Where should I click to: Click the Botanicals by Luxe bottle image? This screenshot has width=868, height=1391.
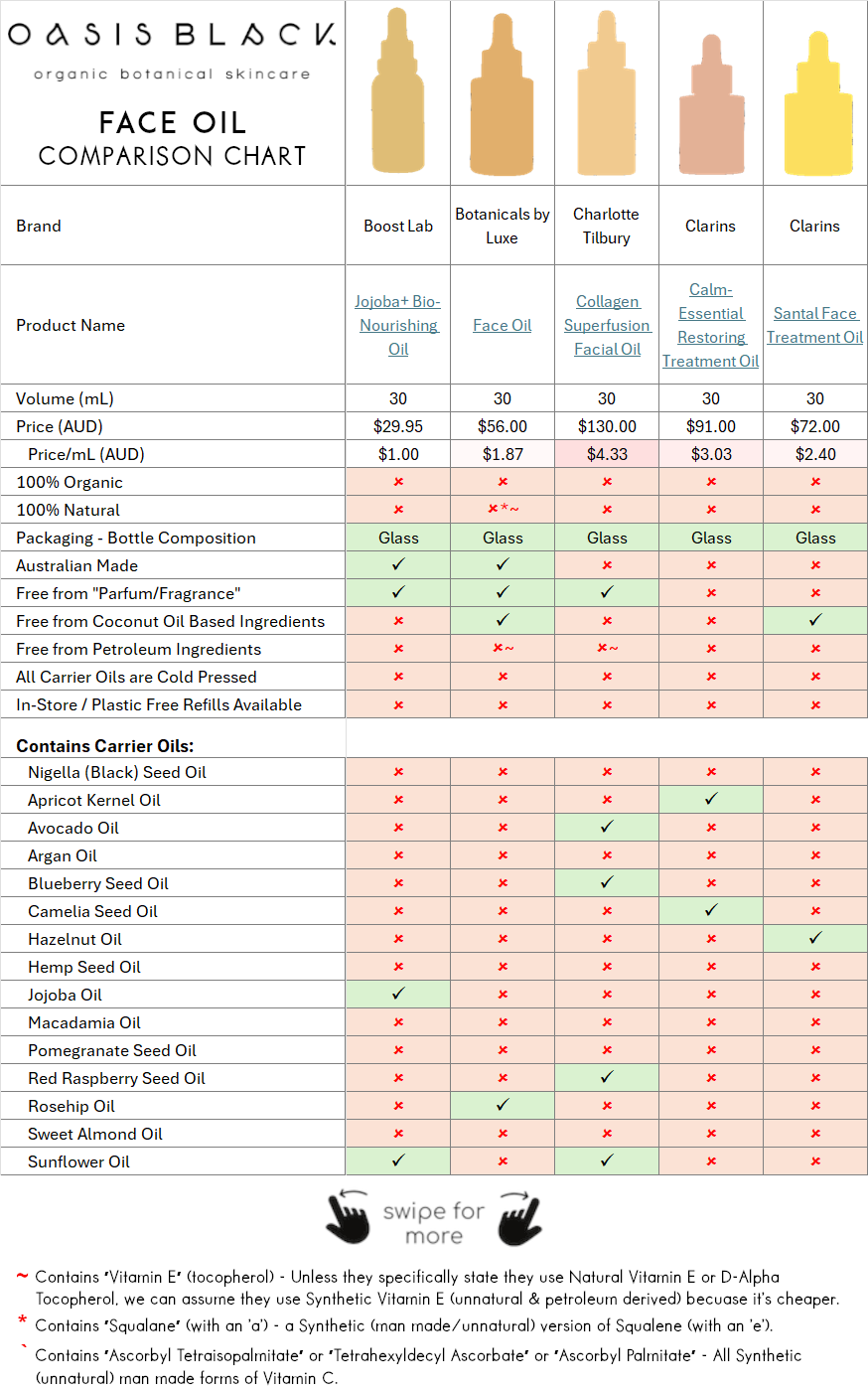point(503,94)
